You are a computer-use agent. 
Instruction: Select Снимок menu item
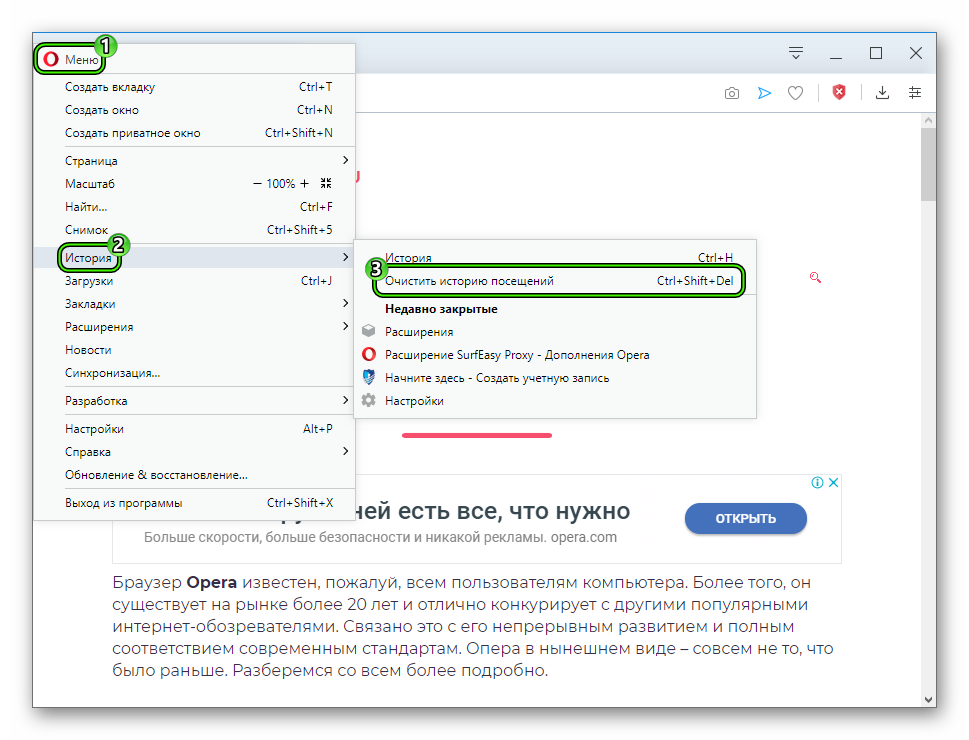195,230
